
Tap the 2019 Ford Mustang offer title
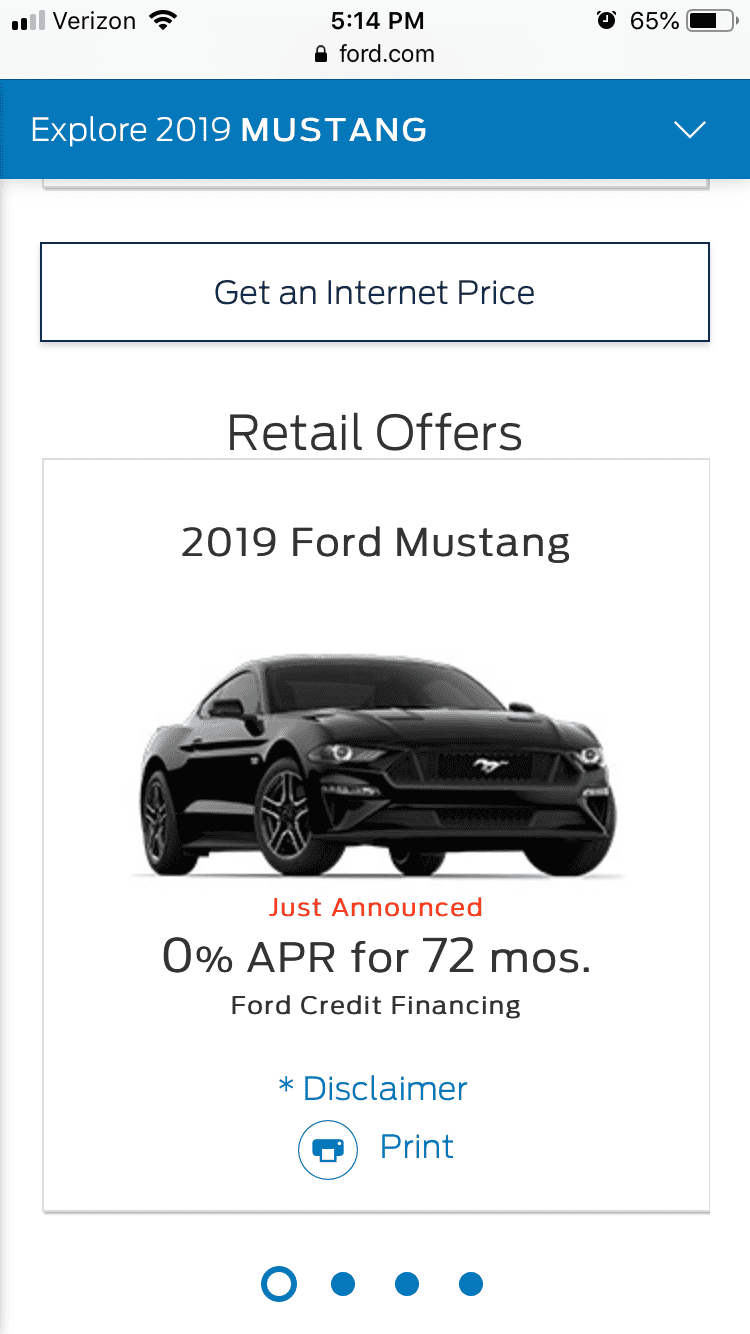point(376,542)
